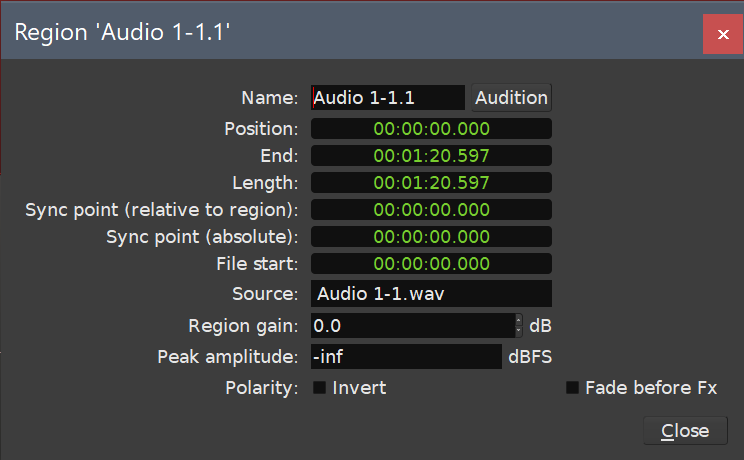Click the File start timecode display

tap(431, 264)
